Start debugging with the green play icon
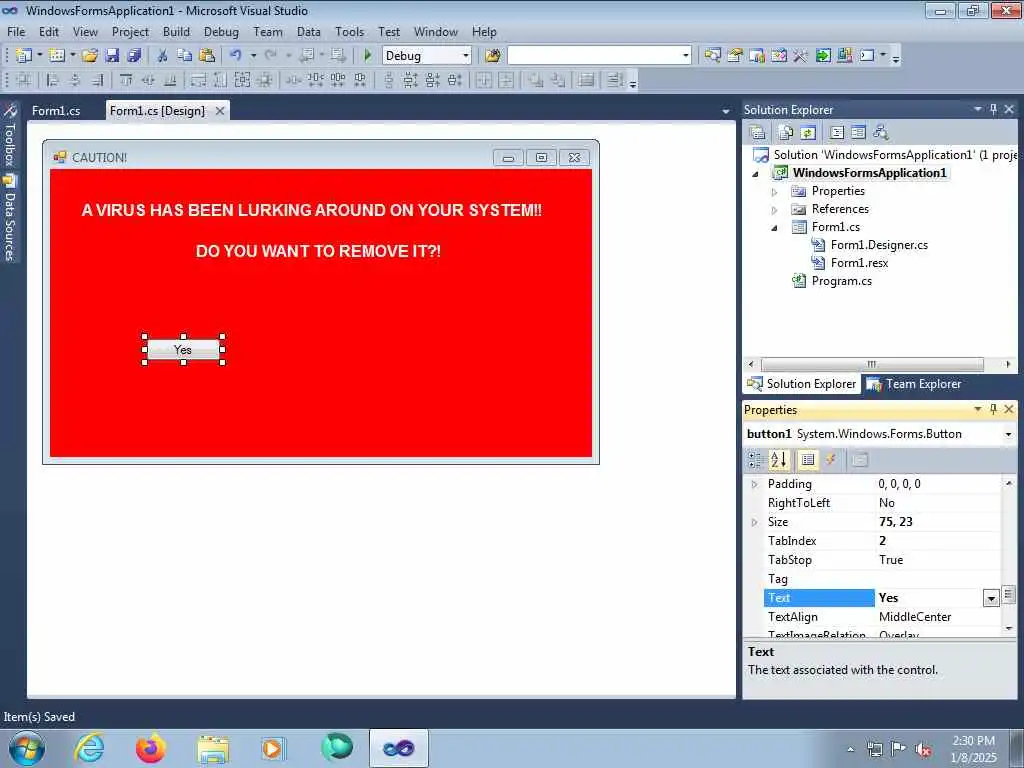Viewport: 1024px width, 768px height. (x=367, y=56)
